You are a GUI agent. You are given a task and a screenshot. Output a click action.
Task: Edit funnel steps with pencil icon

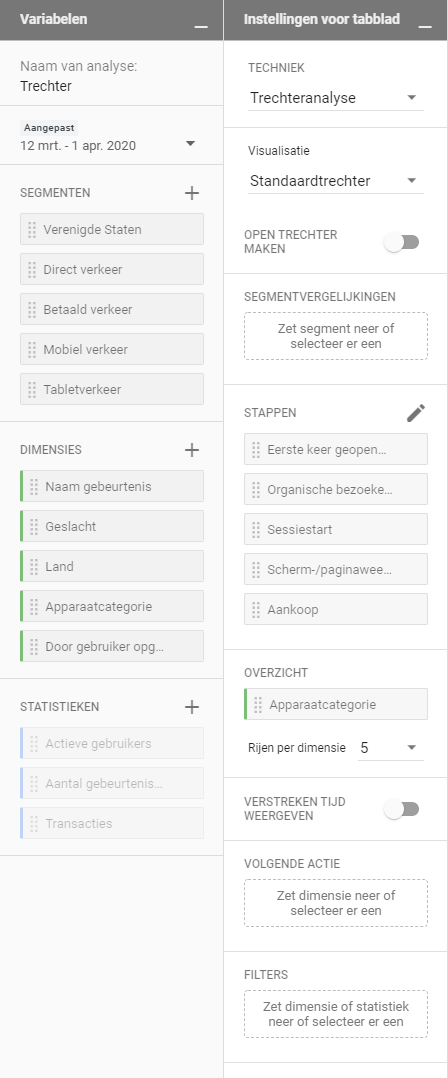pyautogui.click(x=416, y=412)
